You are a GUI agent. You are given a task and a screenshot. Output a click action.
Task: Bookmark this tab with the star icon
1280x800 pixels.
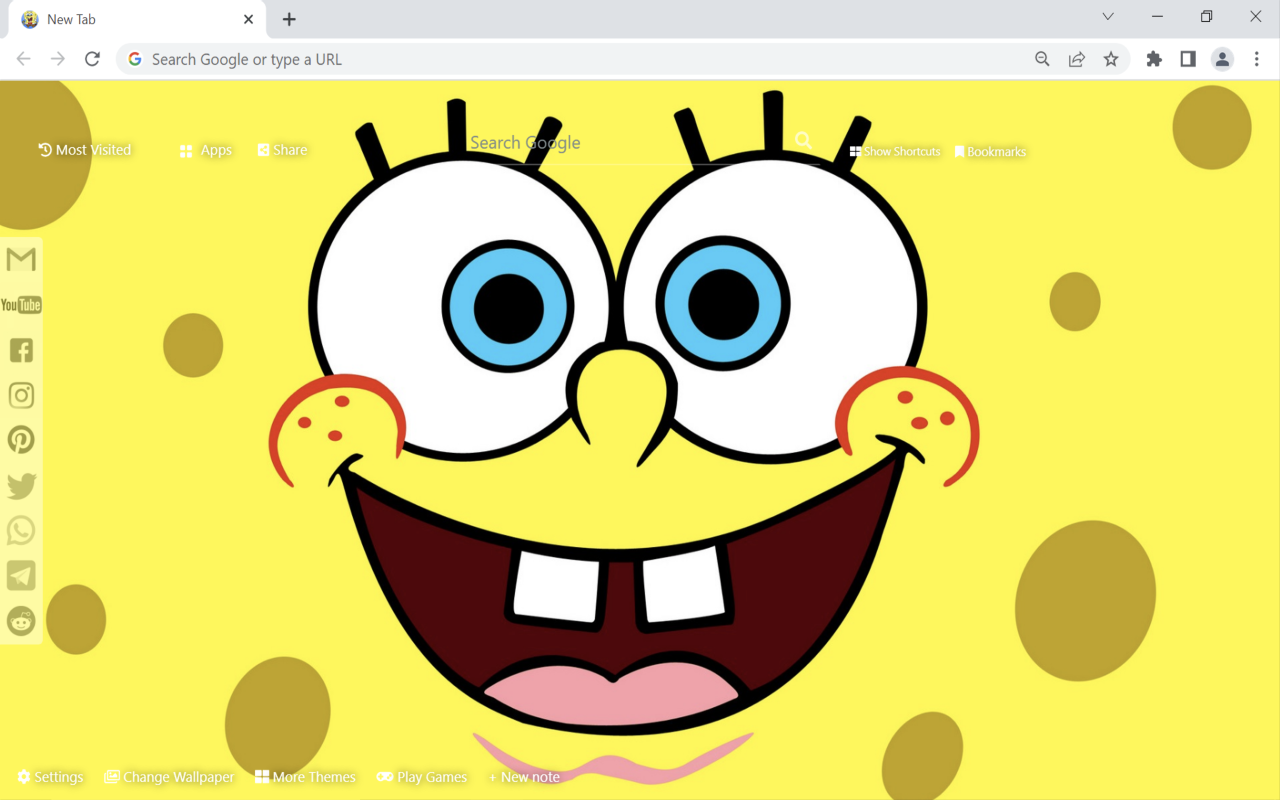pos(1111,59)
